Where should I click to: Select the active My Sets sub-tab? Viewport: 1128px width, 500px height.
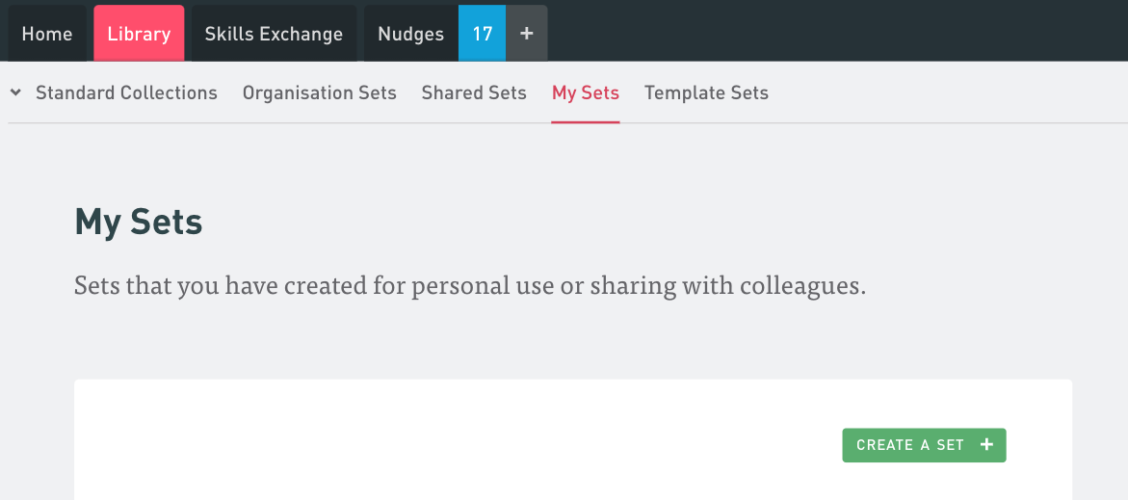pos(585,93)
